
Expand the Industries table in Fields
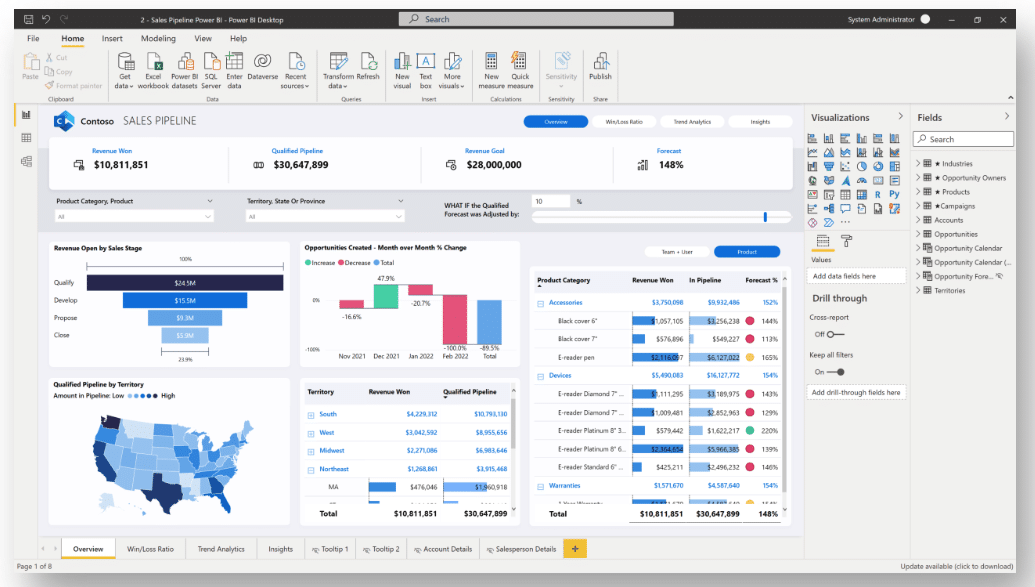[918, 163]
